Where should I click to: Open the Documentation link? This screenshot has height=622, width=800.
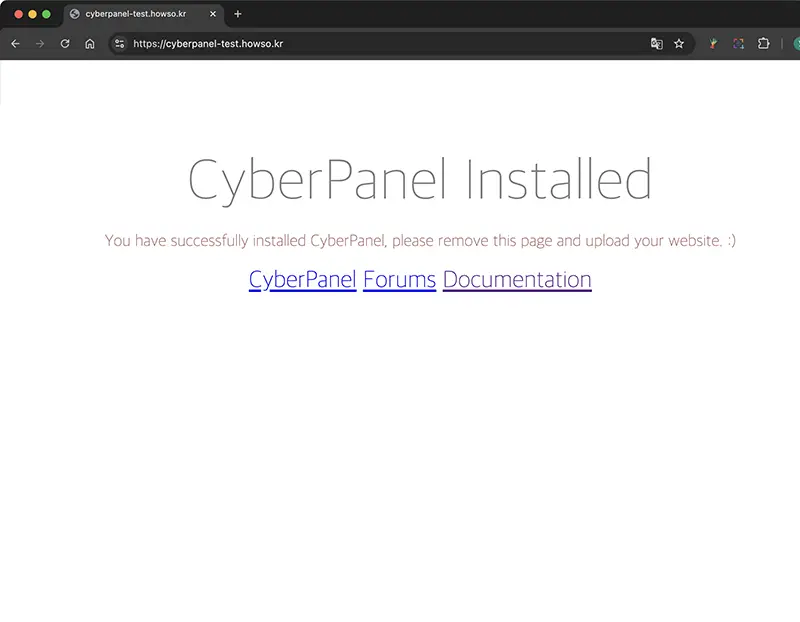pos(517,280)
